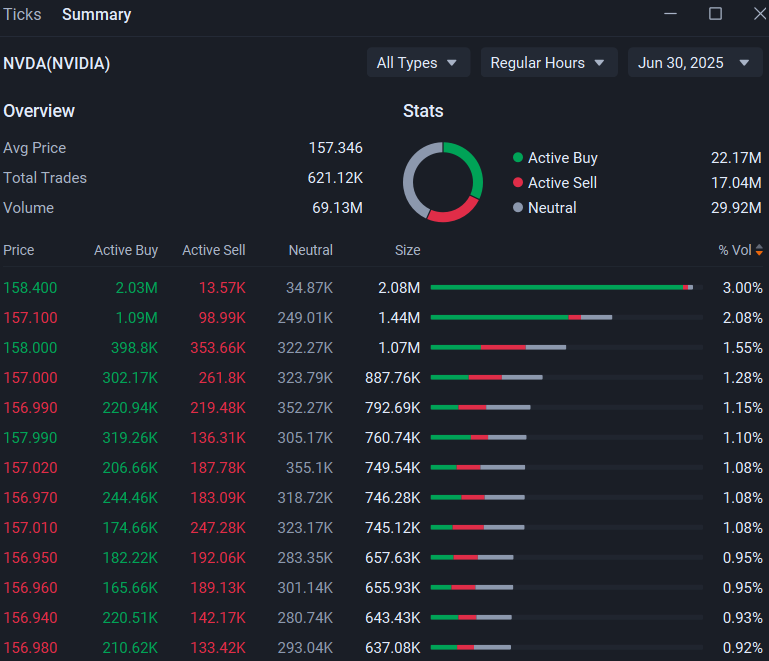Switch to the Ticks tab
This screenshot has height=661, width=769.
22,15
